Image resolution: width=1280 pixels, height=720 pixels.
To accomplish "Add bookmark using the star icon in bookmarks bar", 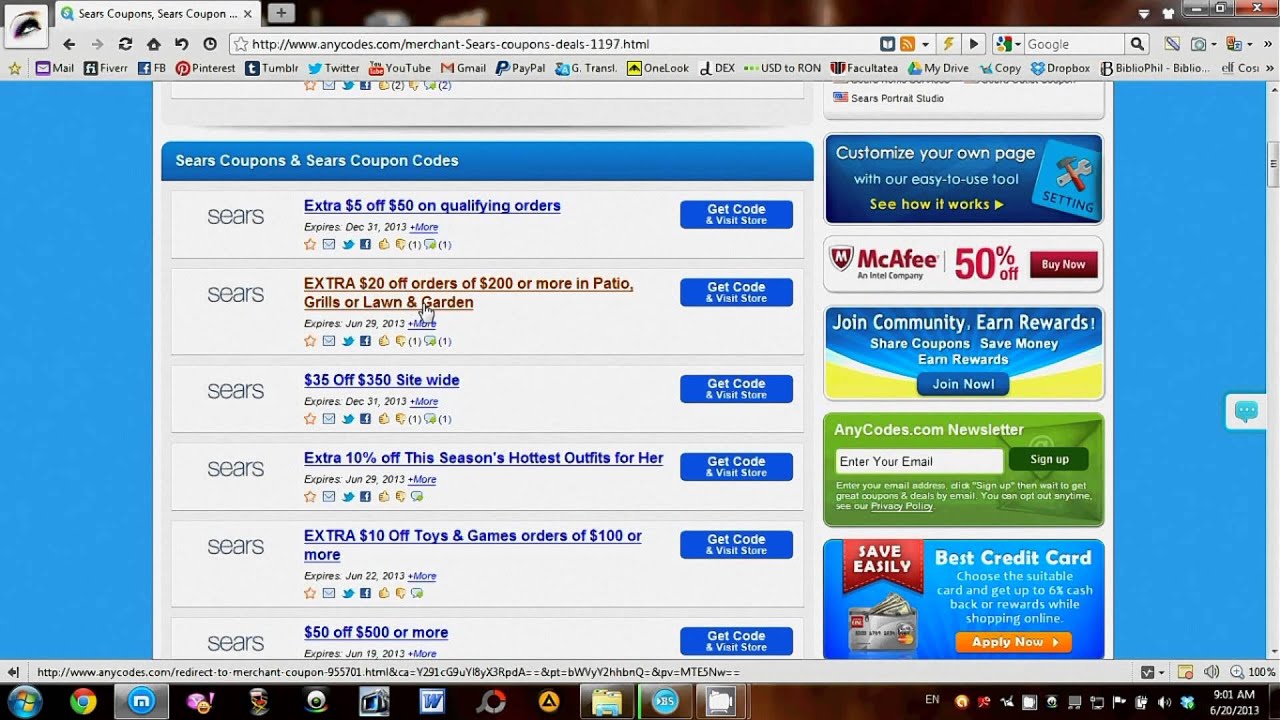I will click(x=14, y=68).
